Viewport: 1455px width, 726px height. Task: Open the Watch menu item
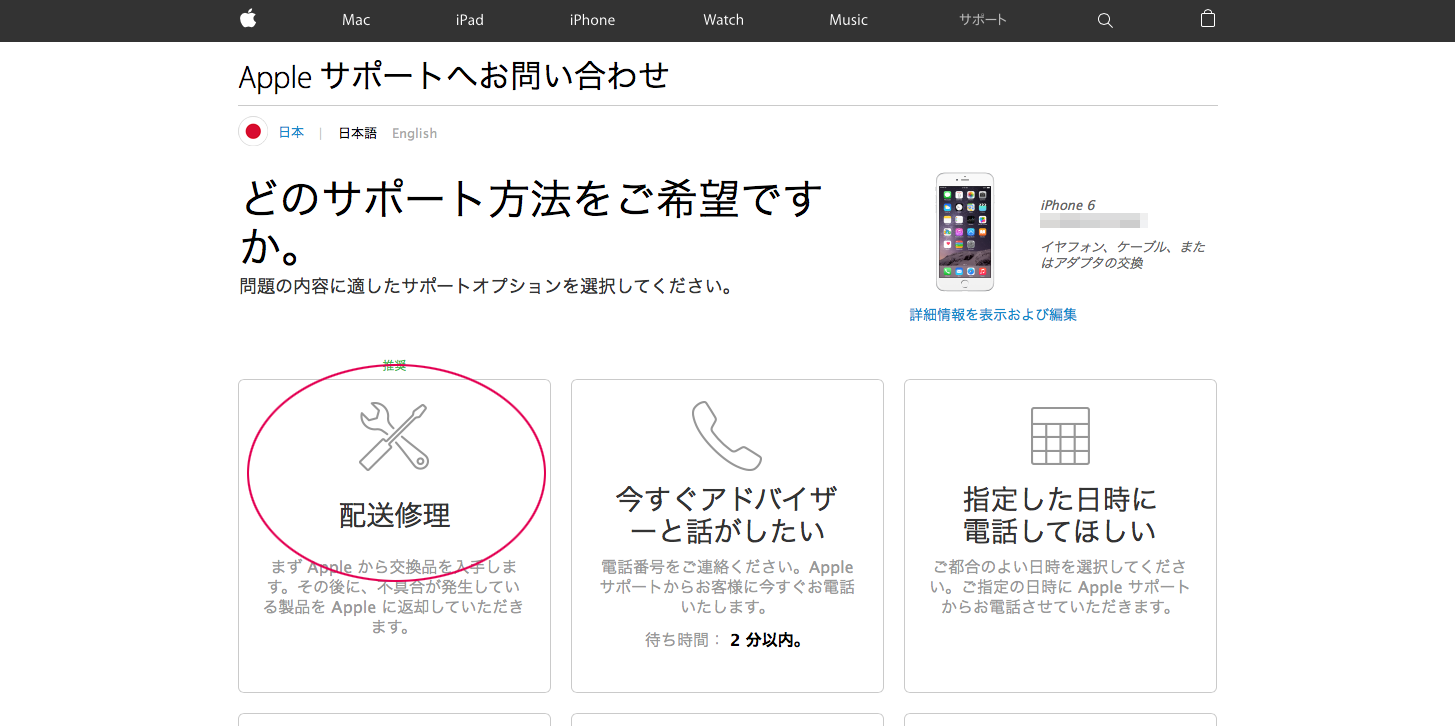[723, 20]
